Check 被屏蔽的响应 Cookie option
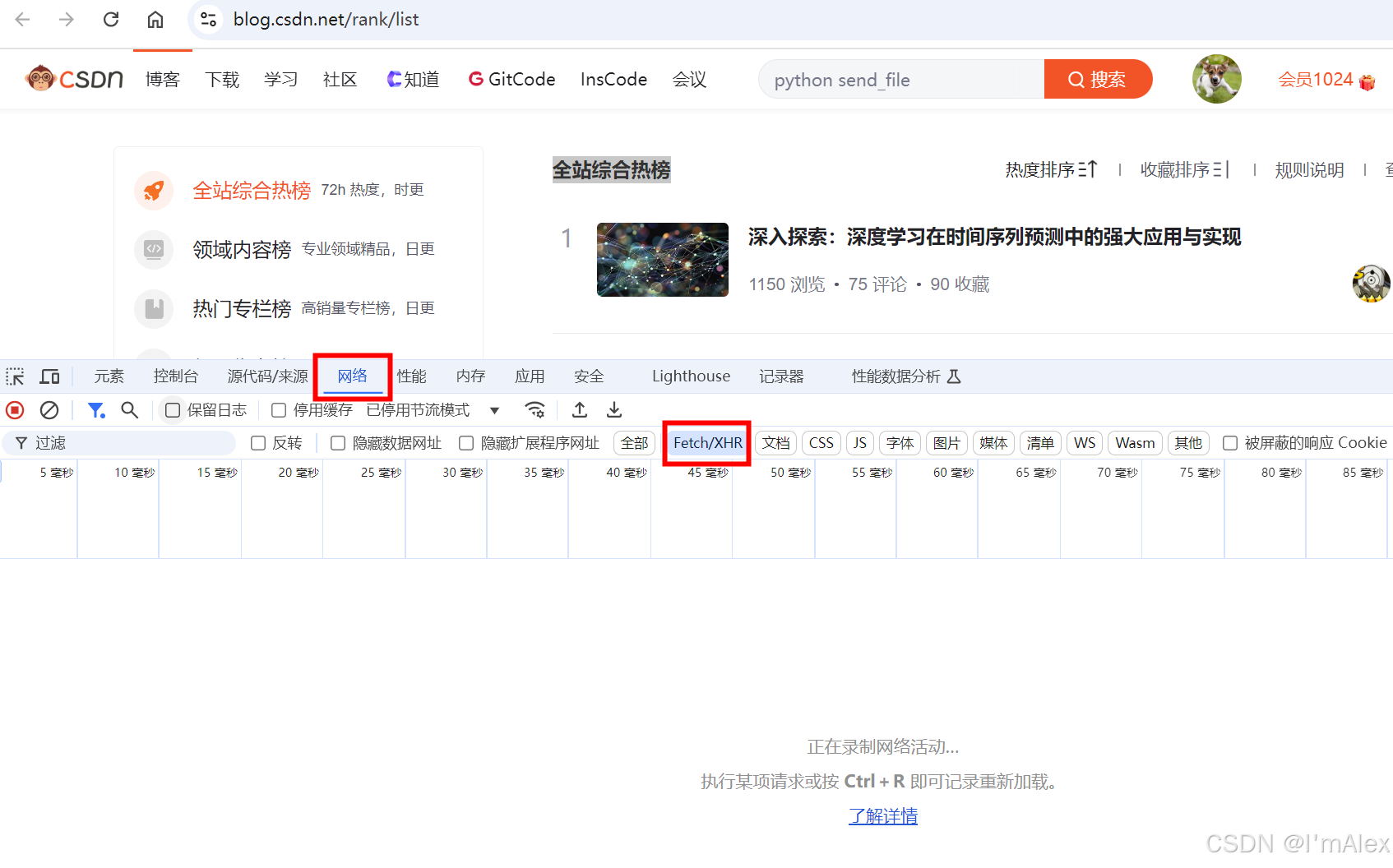The image size is (1393, 868). 1230,443
